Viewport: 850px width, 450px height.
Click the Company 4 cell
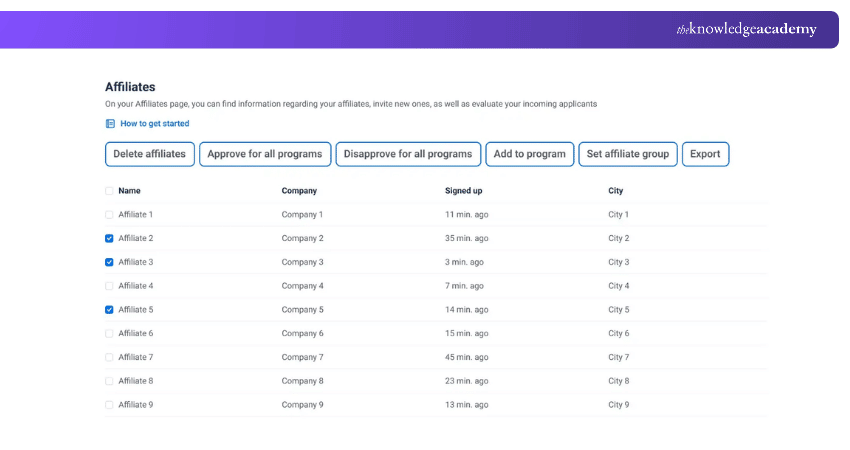[302, 286]
